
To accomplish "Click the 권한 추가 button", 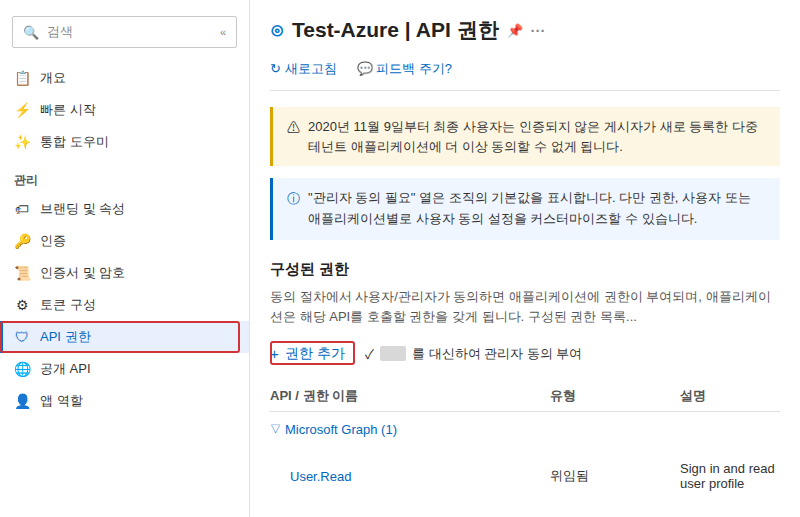I will coord(312,353).
